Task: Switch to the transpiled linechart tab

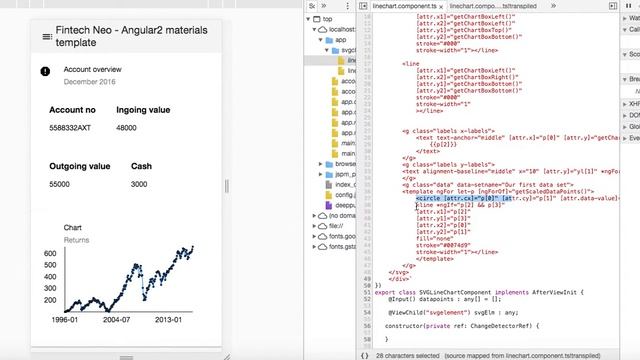Action: pyautogui.click(x=493, y=6)
